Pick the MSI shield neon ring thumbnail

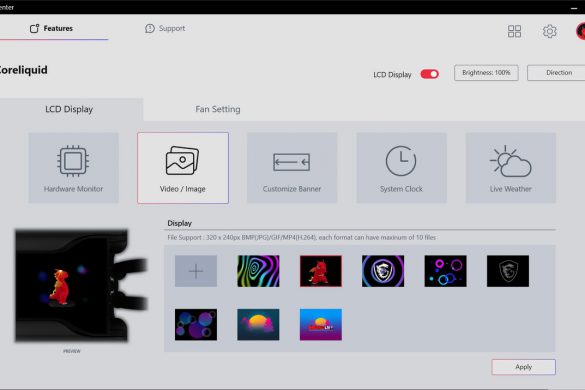coord(383,271)
